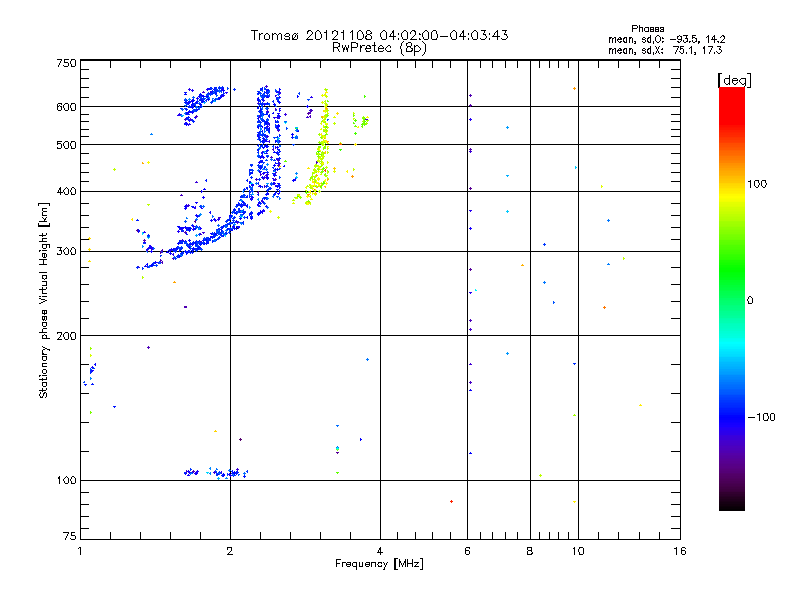Click the x-axis tick label '10'
The image size is (800, 600).
(578, 551)
